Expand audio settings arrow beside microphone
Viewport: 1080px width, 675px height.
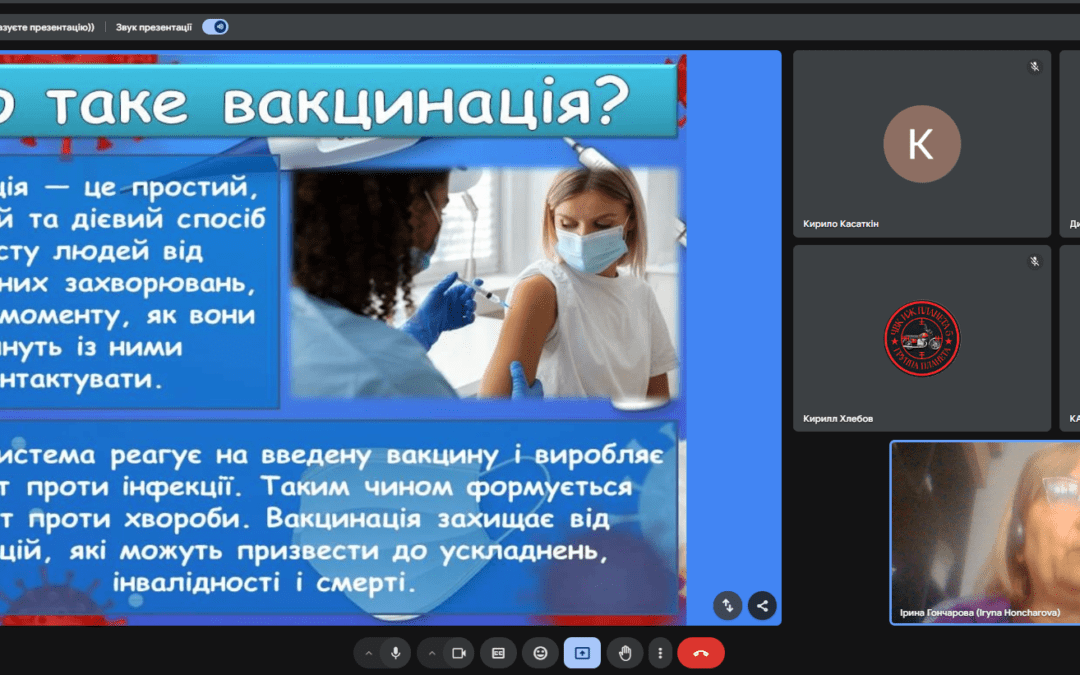click(x=368, y=653)
